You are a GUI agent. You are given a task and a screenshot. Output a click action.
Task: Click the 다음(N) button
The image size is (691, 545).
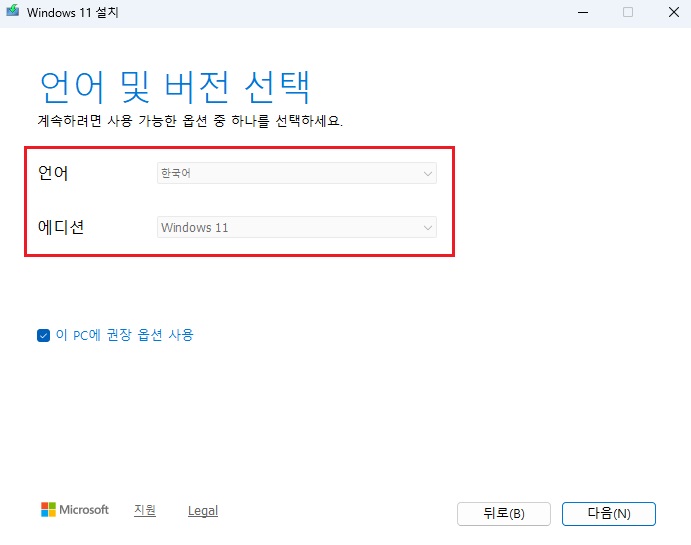(609, 514)
